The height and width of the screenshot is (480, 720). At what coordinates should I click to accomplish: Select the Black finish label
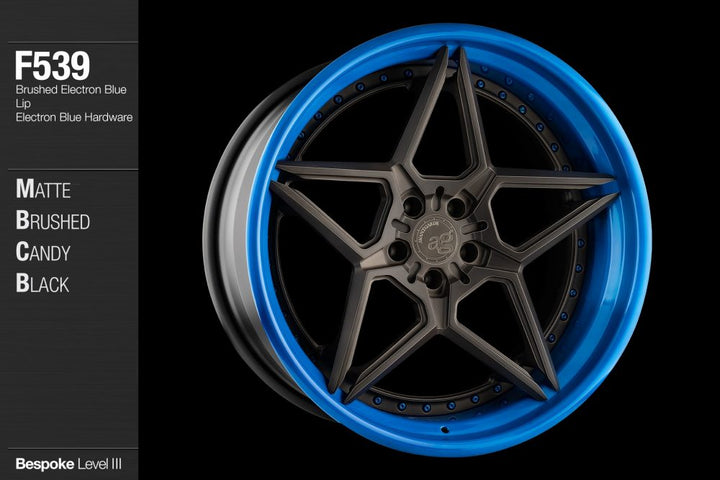tap(43, 284)
